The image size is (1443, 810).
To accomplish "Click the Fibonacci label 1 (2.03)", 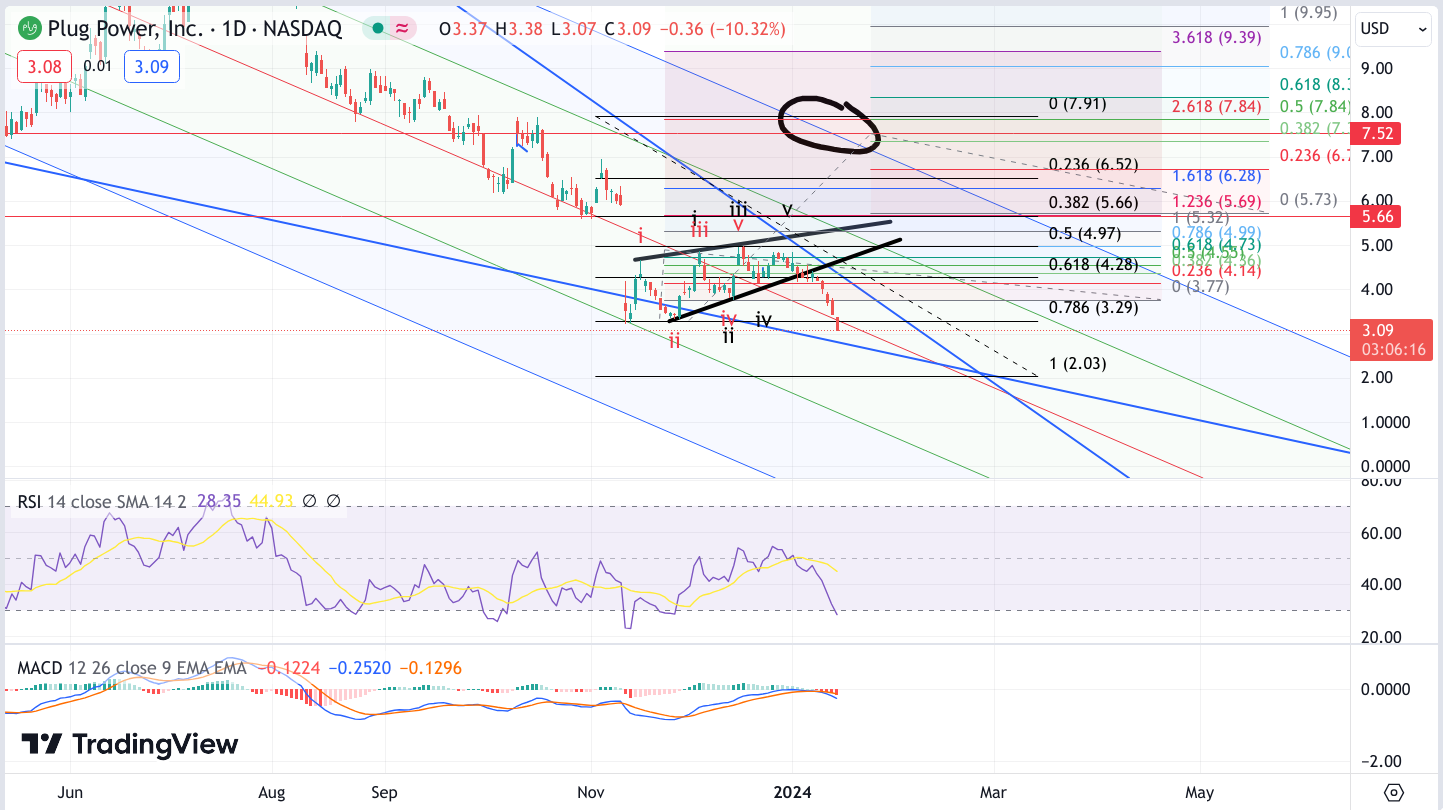I will point(1077,364).
